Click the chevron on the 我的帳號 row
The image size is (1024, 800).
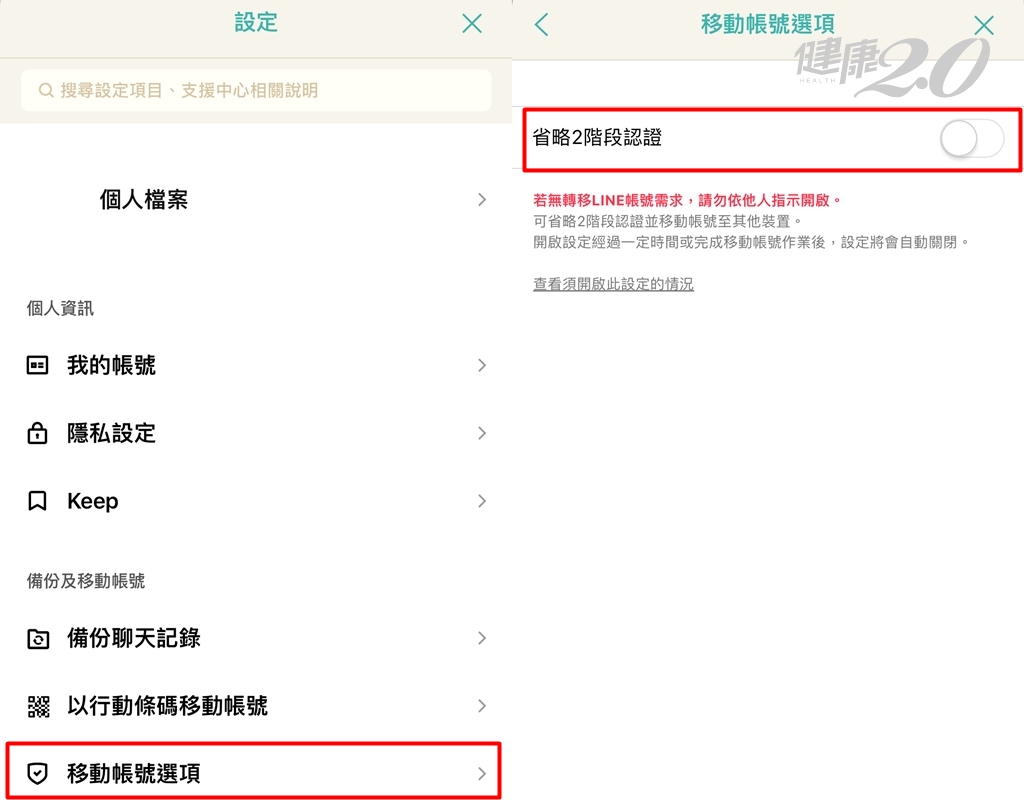click(482, 366)
